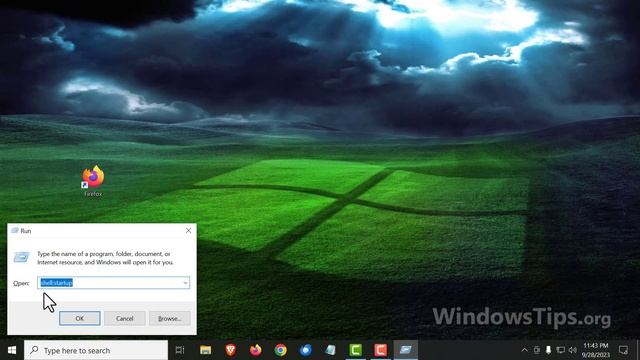Click the taskbar search box
This screenshot has width=640, height=360.
pos(96,350)
